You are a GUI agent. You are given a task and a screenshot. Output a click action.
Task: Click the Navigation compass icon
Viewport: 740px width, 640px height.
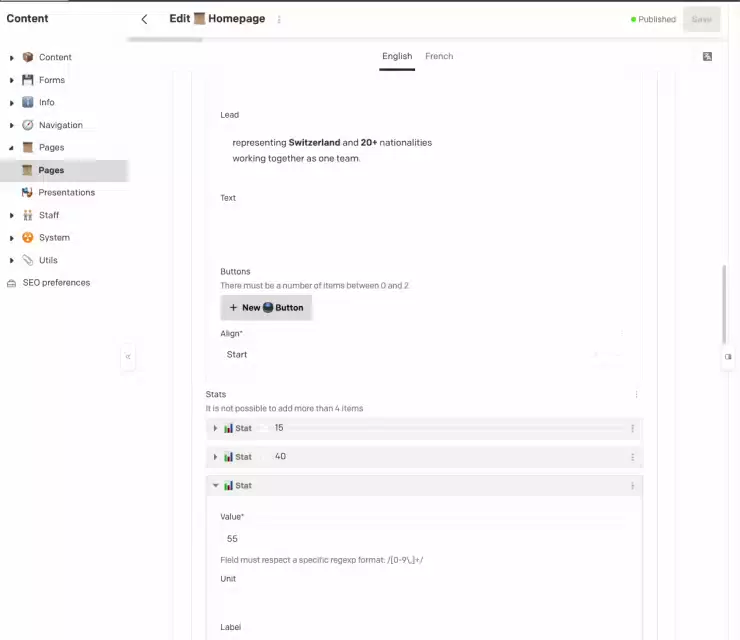(x=28, y=125)
